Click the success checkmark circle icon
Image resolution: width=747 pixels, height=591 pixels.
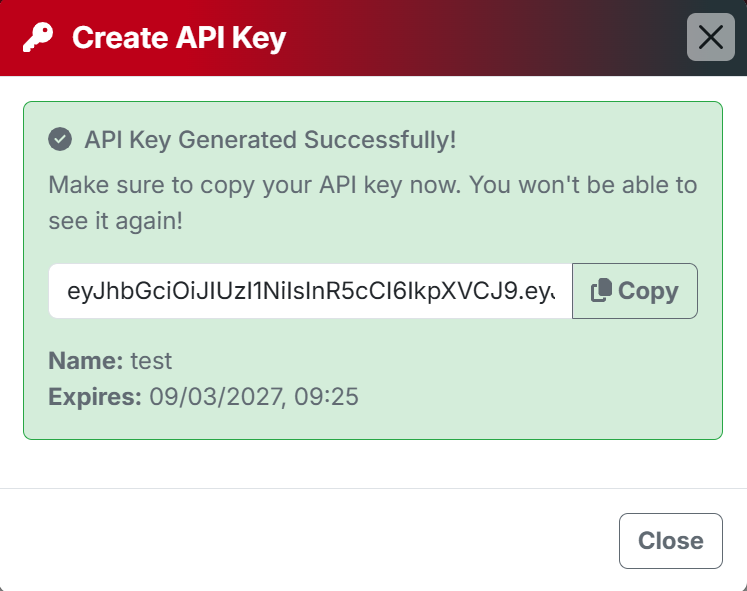pos(60,139)
